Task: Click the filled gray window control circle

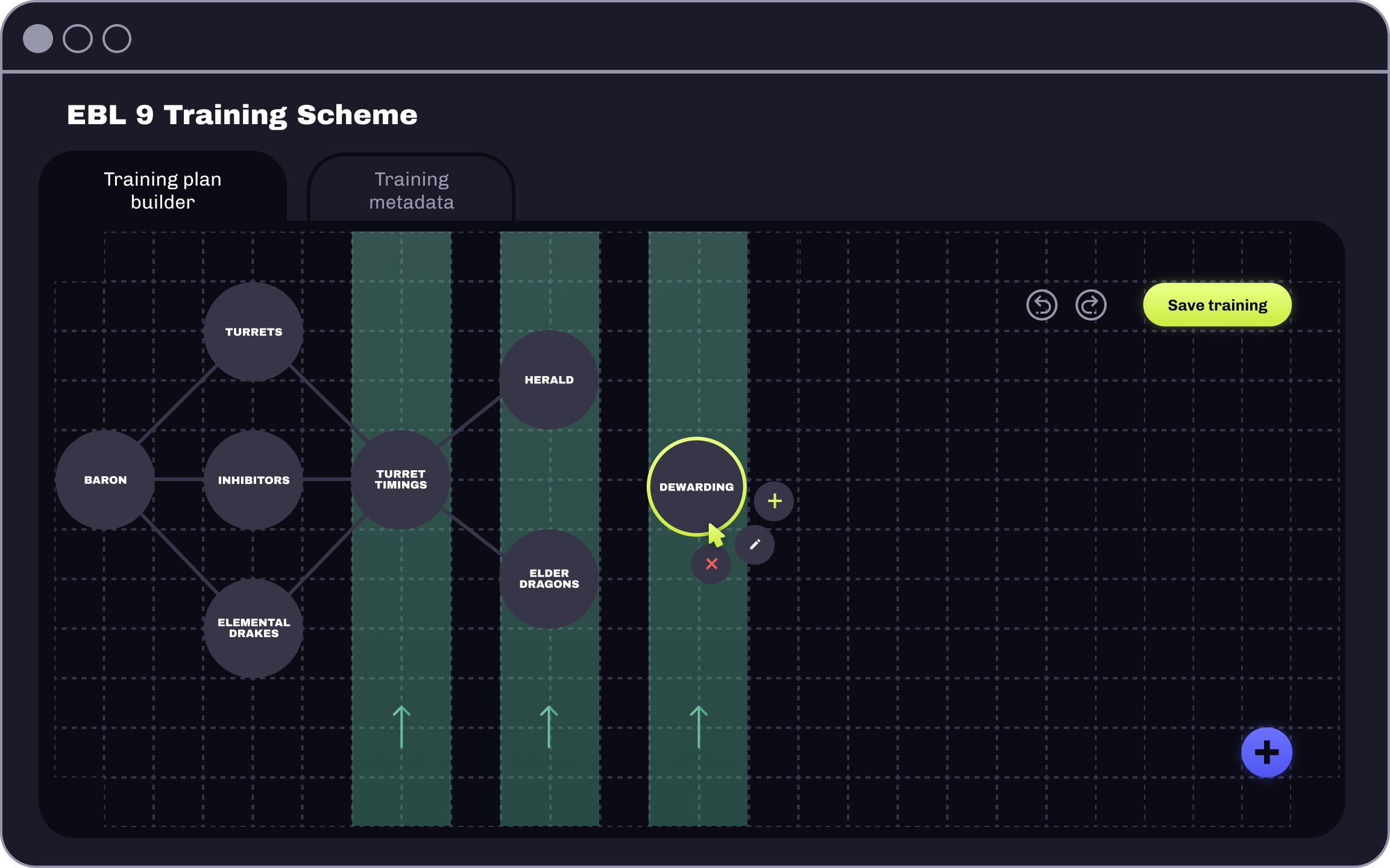Action: 38,39
